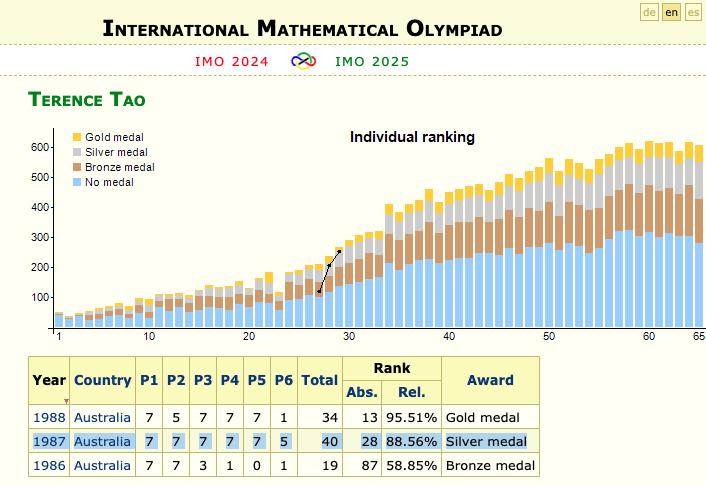Click the P1 column header
The image size is (706, 486).
tap(149, 380)
